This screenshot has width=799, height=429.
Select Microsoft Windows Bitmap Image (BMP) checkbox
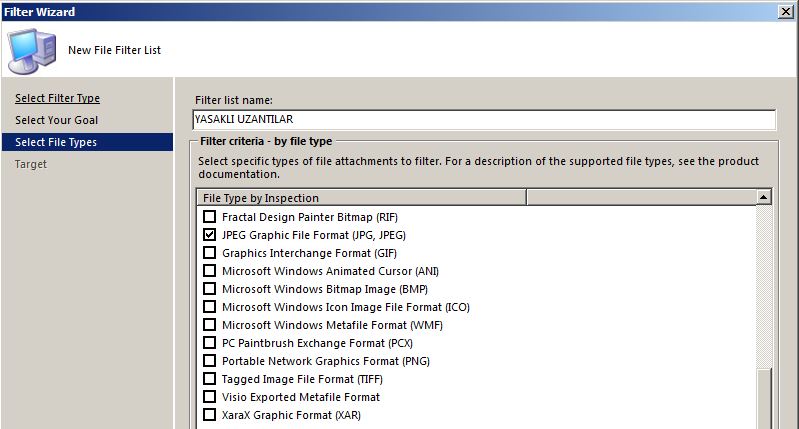coord(210,289)
